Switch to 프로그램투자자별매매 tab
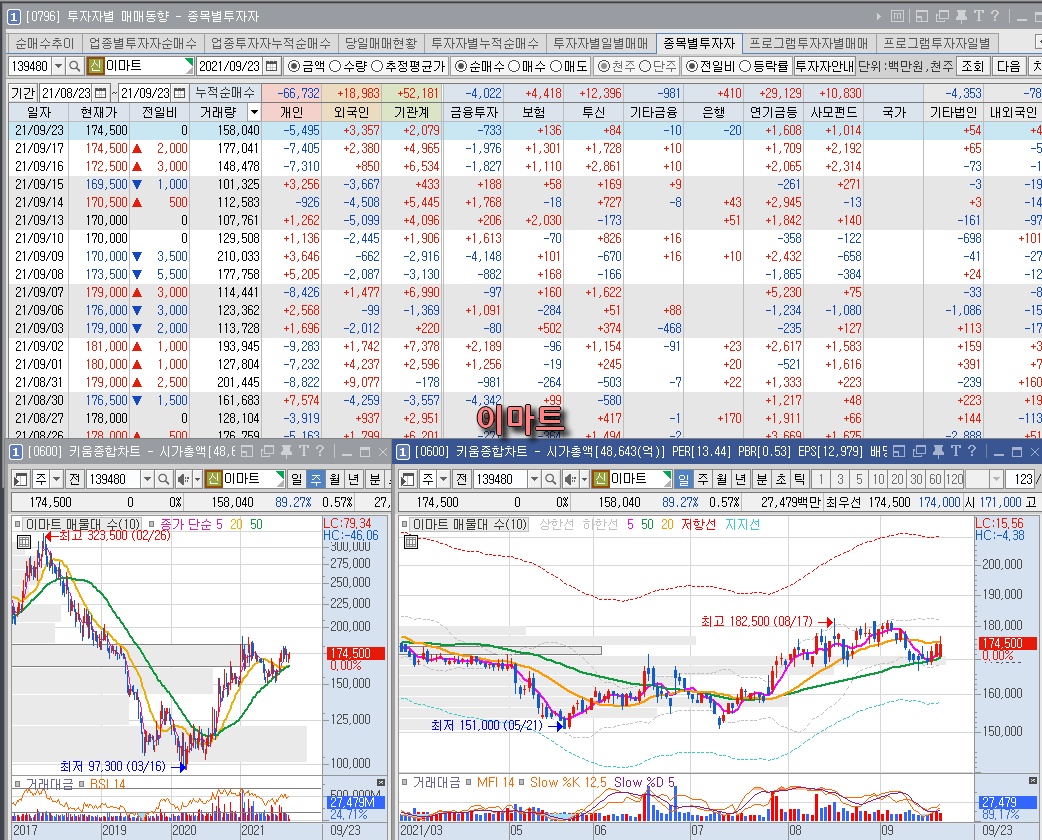The image size is (1042, 840). [x=809, y=43]
